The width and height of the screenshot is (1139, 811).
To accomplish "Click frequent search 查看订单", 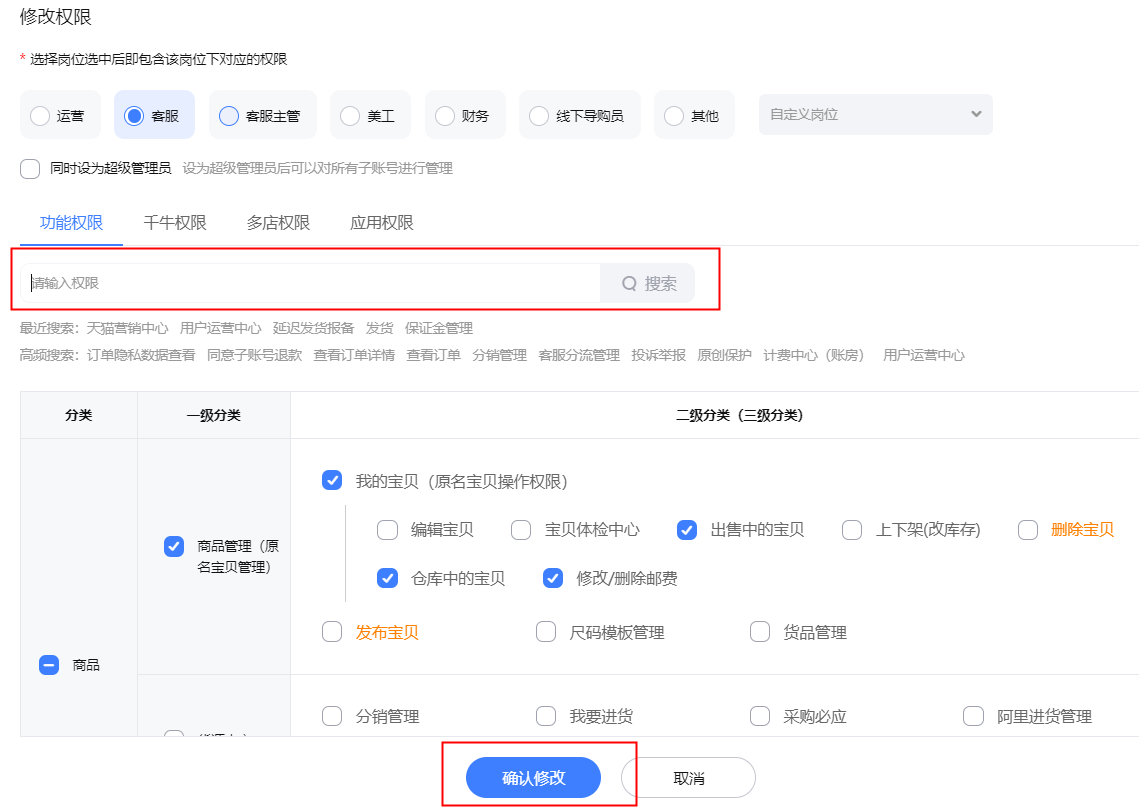I will pyautogui.click(x=434, y=355).
